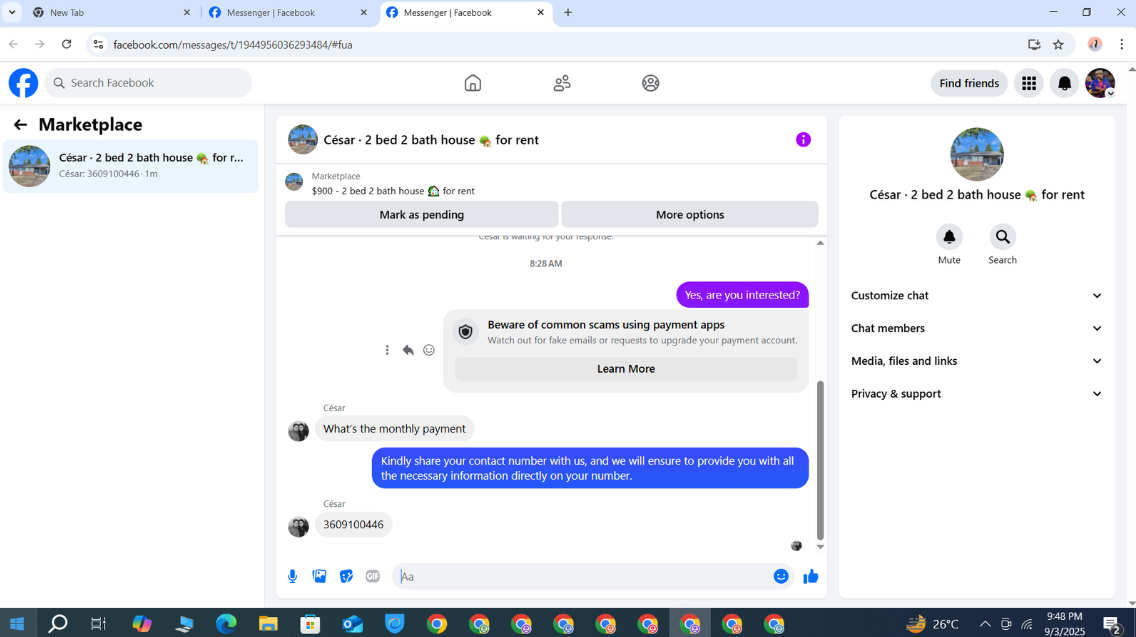Viewport: 1136px width, 637px height.
Task: View site information icon in address bar
Action: (x=99, y=45)
